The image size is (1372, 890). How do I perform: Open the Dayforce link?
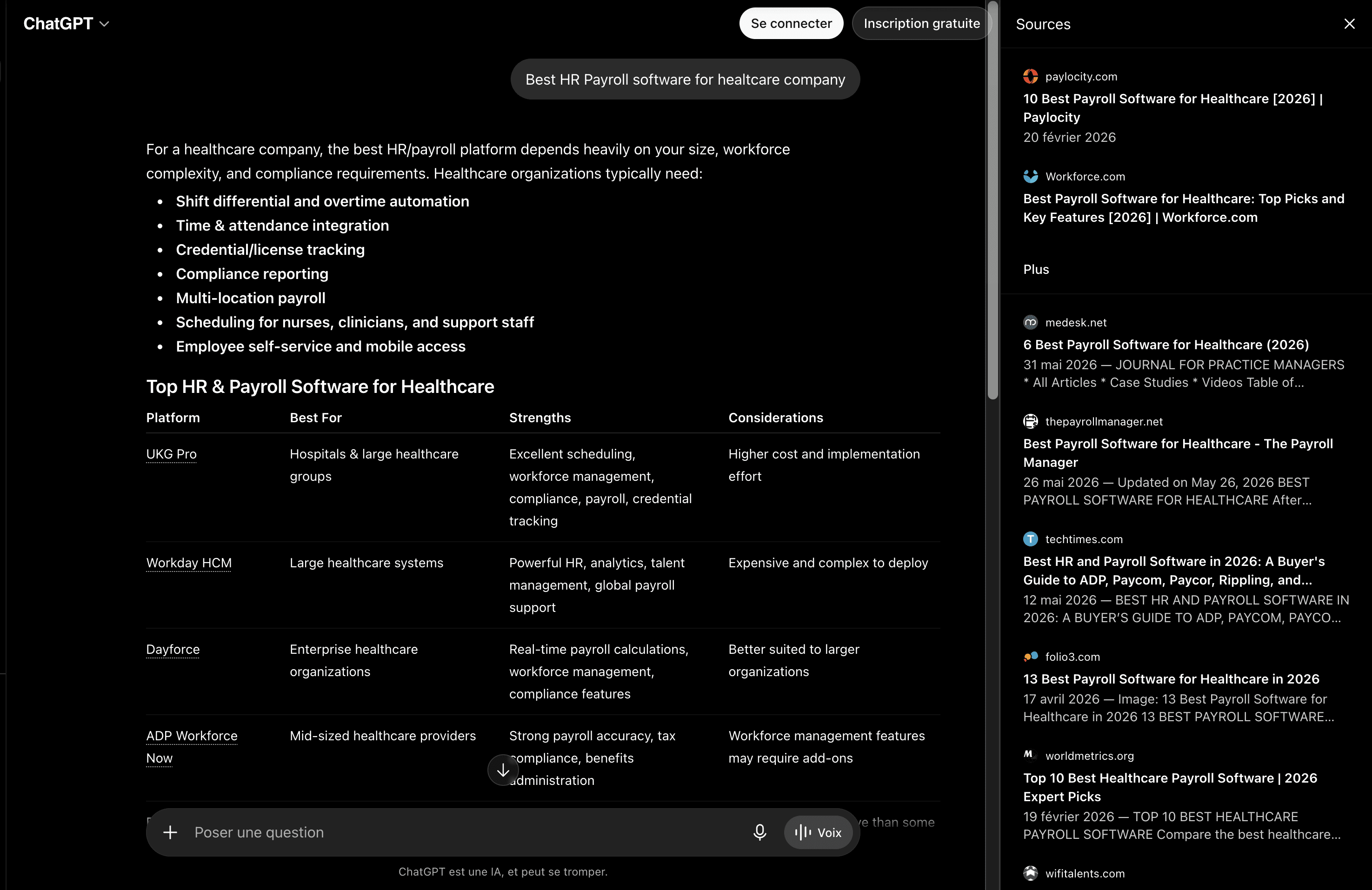click(x=173, y=649)
